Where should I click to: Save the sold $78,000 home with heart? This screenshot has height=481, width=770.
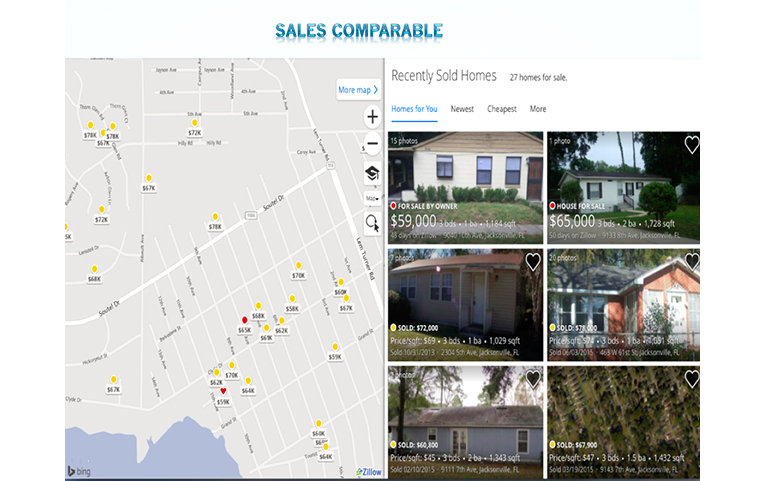point(691,262)
